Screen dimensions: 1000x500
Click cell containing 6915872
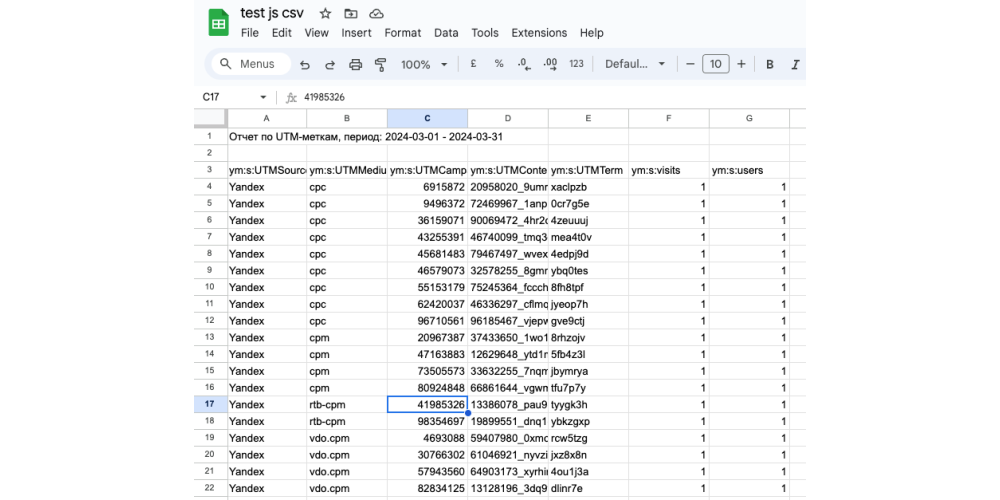[427, 187]
